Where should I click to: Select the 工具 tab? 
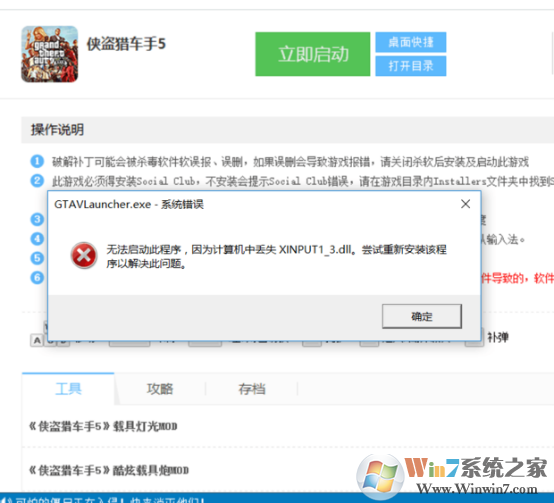click(68, 389)
